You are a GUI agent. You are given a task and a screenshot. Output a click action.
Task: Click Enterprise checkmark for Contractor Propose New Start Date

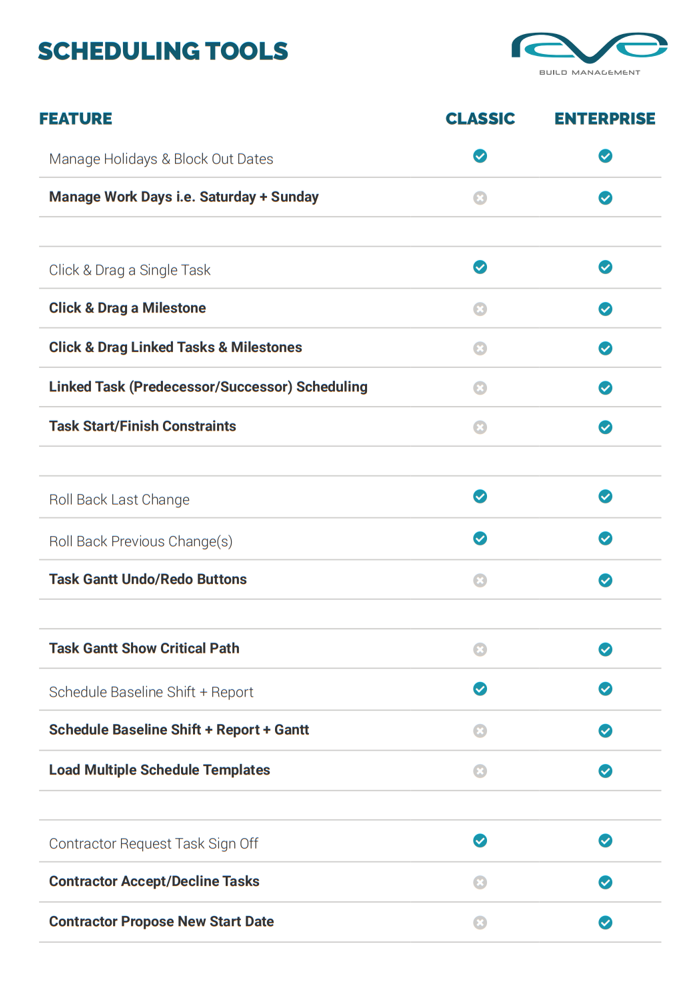pyautogui.click(x=605, y=923)
